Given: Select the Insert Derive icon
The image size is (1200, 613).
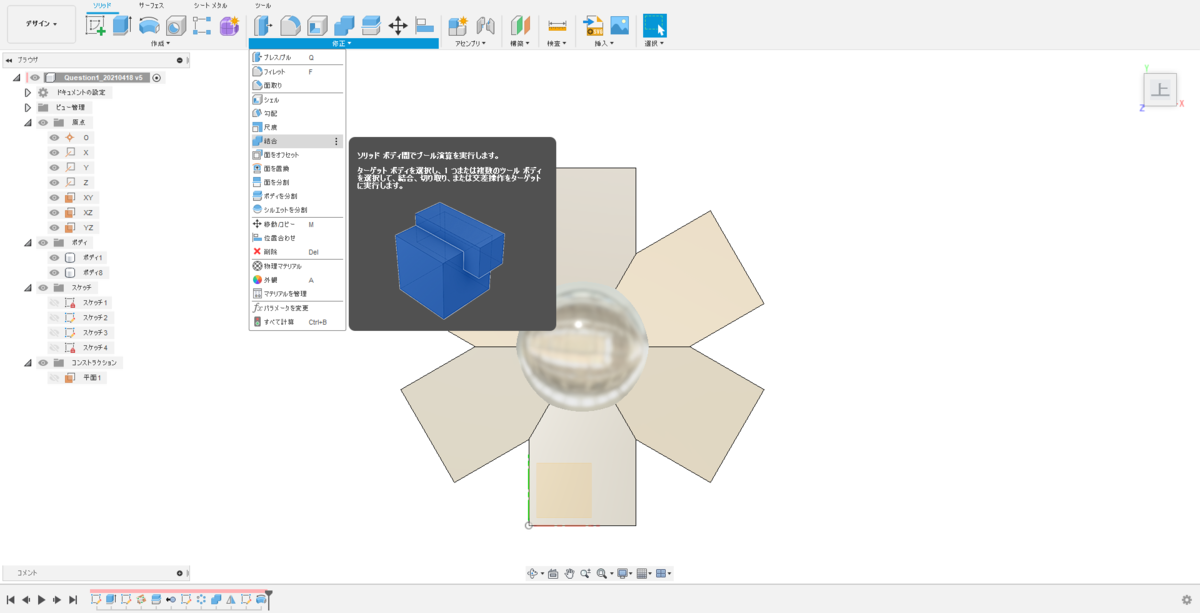Looking at the screenshot, I should [593, 26].
